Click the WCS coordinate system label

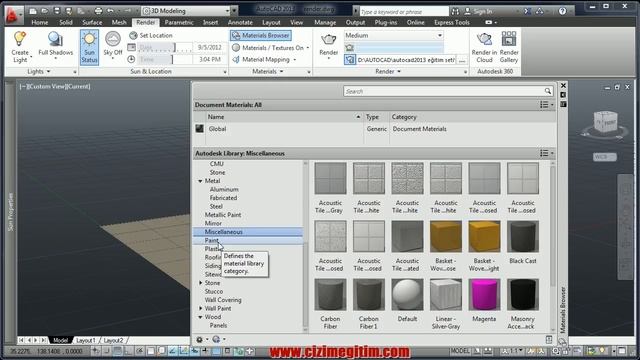pos(604,157)
